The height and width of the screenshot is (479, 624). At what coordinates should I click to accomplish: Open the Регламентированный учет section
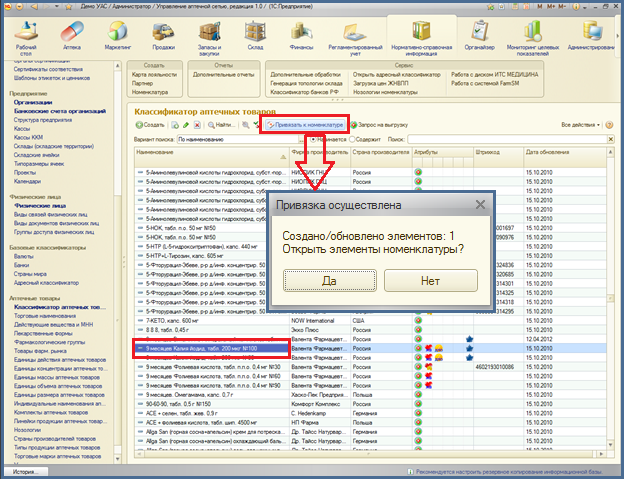[x=355, y=39]
